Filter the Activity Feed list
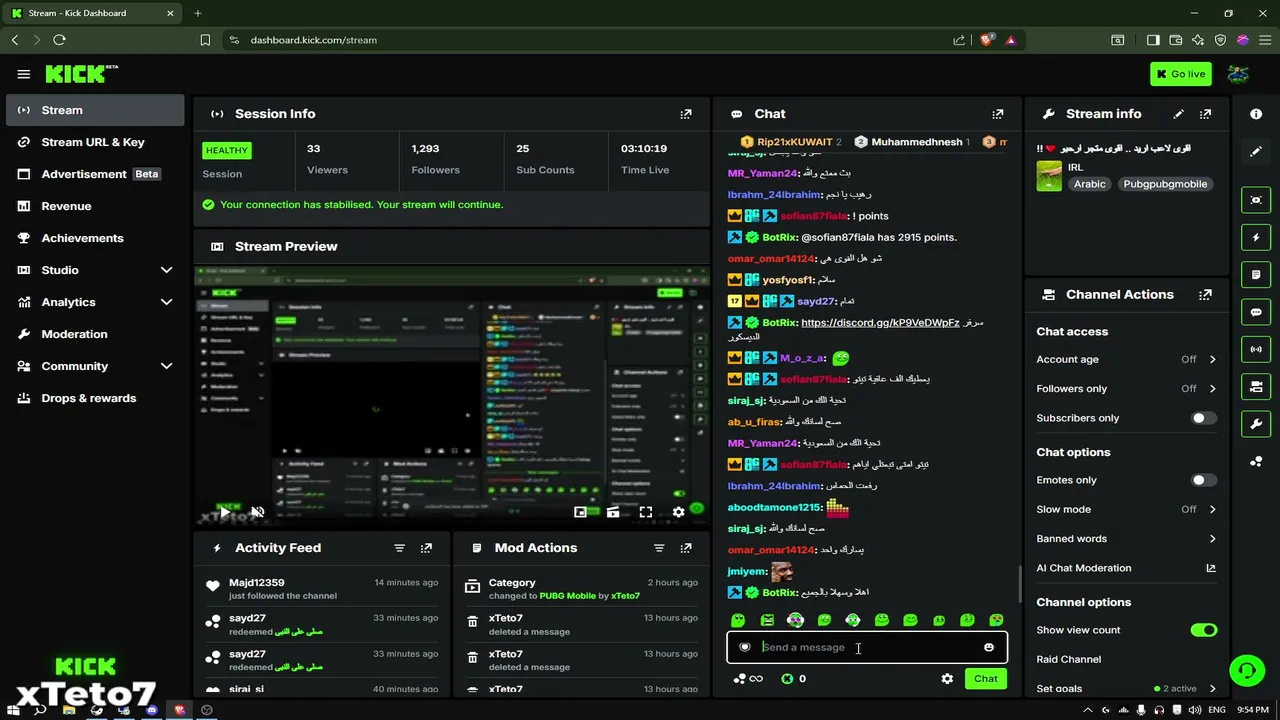The height and width of the screenshot is (720, 1280). (399, 548)
